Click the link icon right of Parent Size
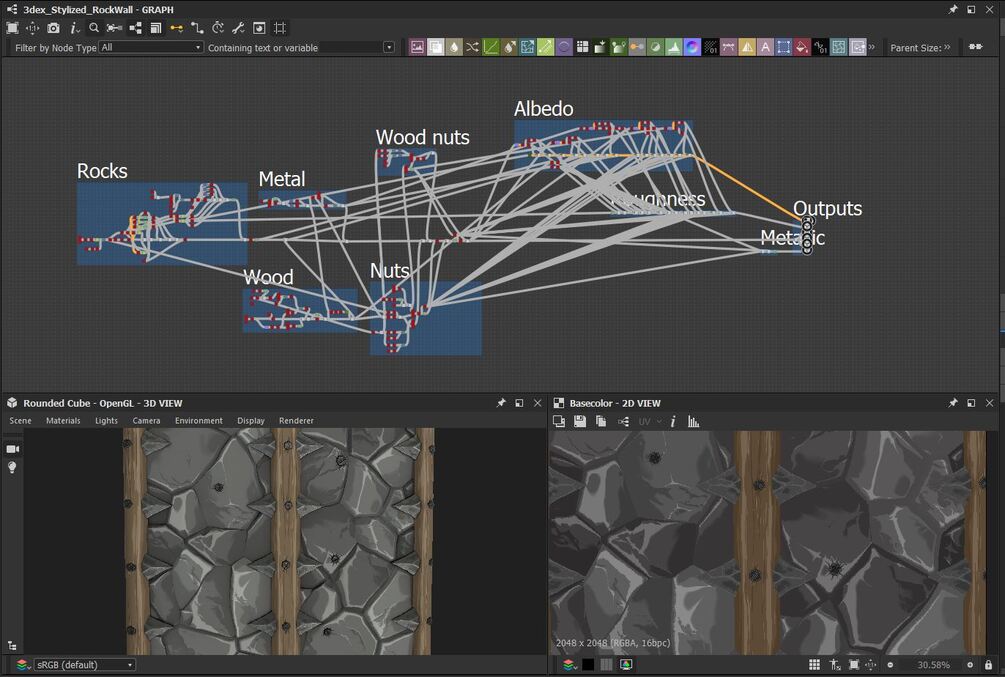This screenshot has height=677, width=1005. click(976, 47)
